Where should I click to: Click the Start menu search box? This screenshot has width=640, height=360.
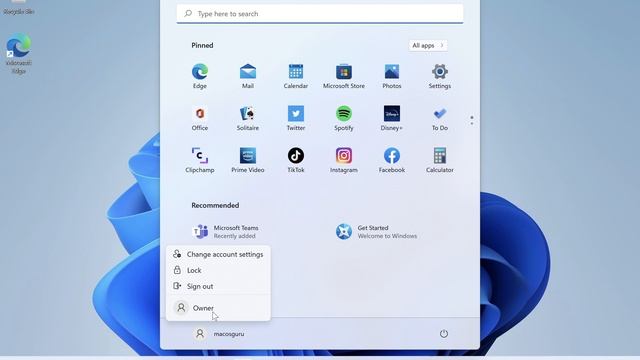[x=320, y=13]
